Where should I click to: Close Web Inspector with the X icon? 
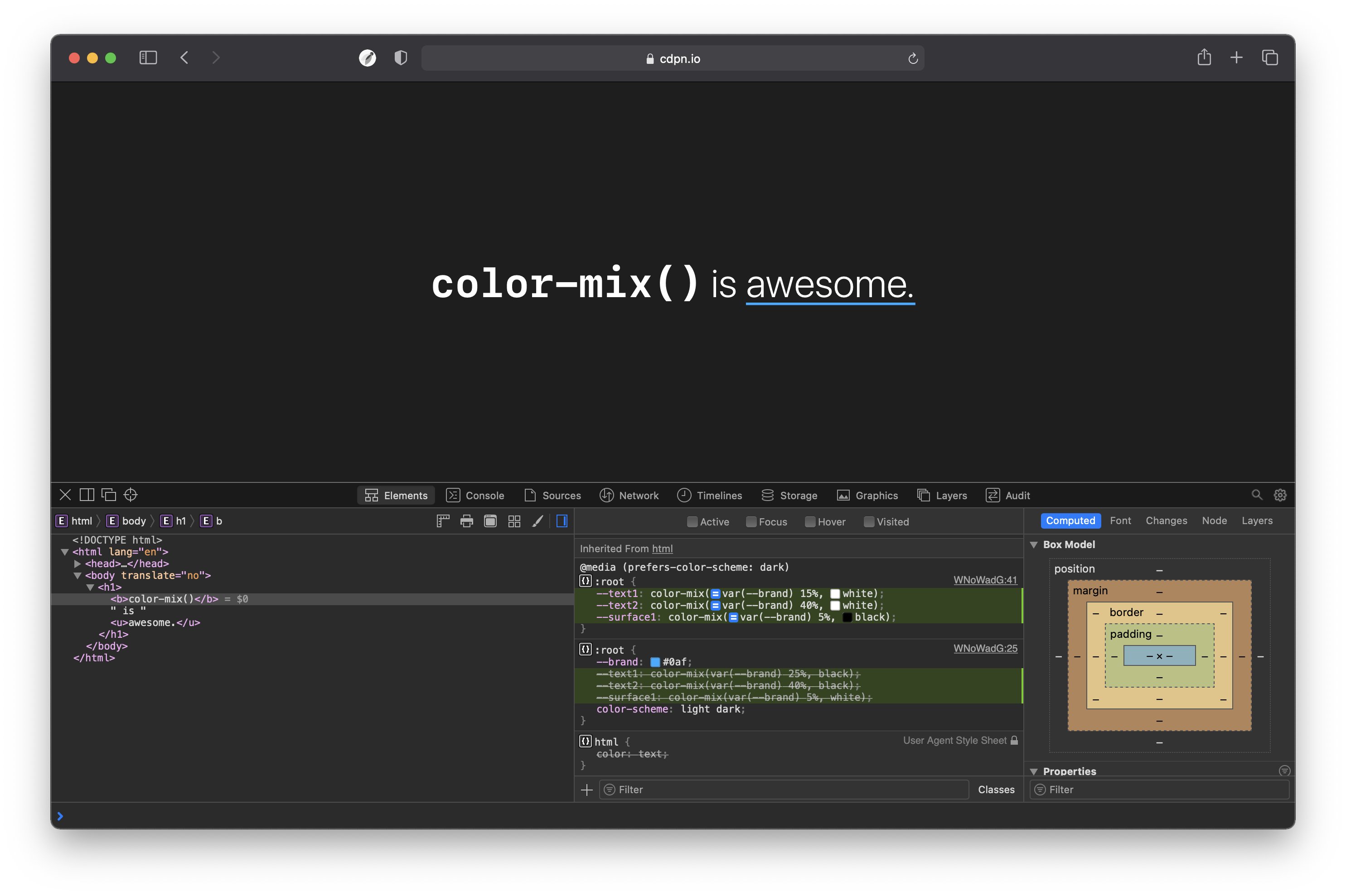[x=65, y=495]
